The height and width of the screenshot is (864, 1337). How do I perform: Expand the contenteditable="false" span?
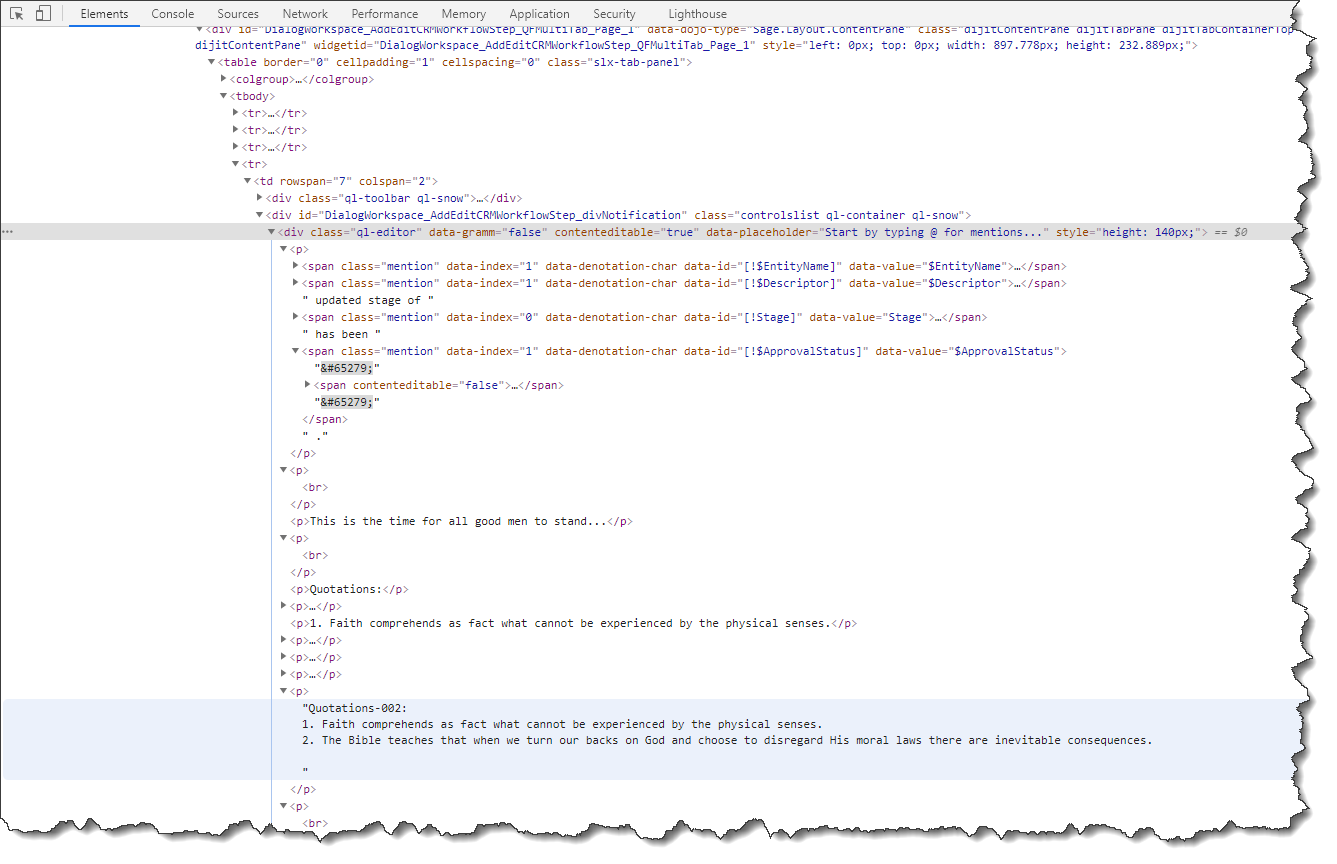coord(308,385)
